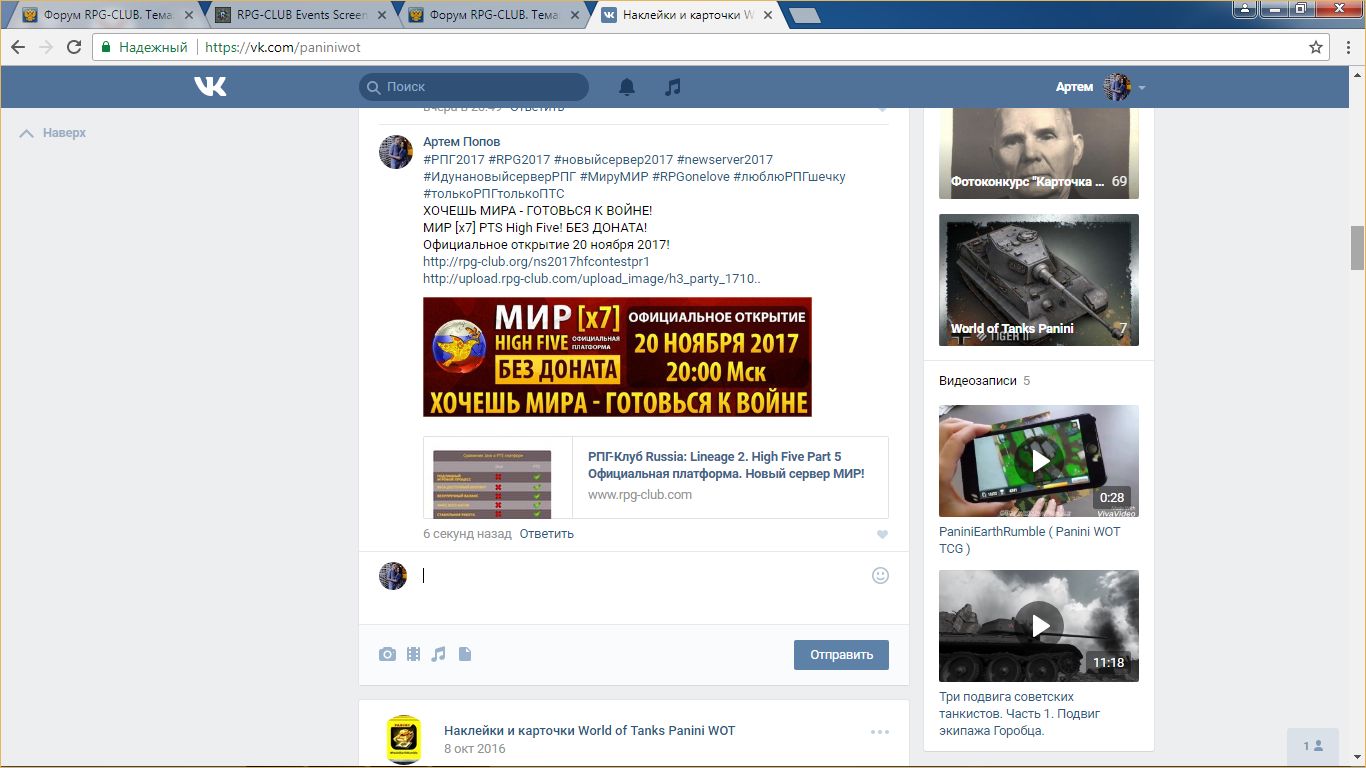The height and width of the screenshot is (768, 1366).
Task: Open the РПГ-Клуб Russia: Lineage 2 link title
Action: 726,465
